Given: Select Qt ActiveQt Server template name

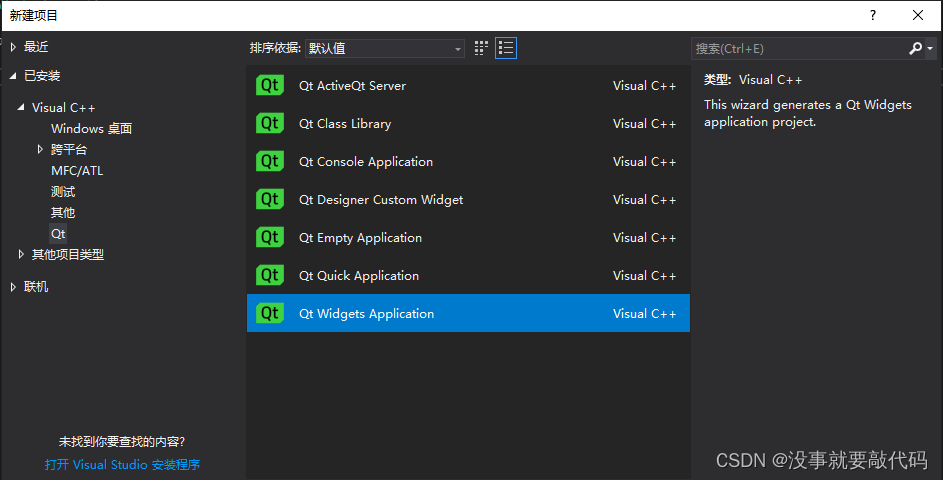Looking at the screenshot, I should [x=352, y=85].
